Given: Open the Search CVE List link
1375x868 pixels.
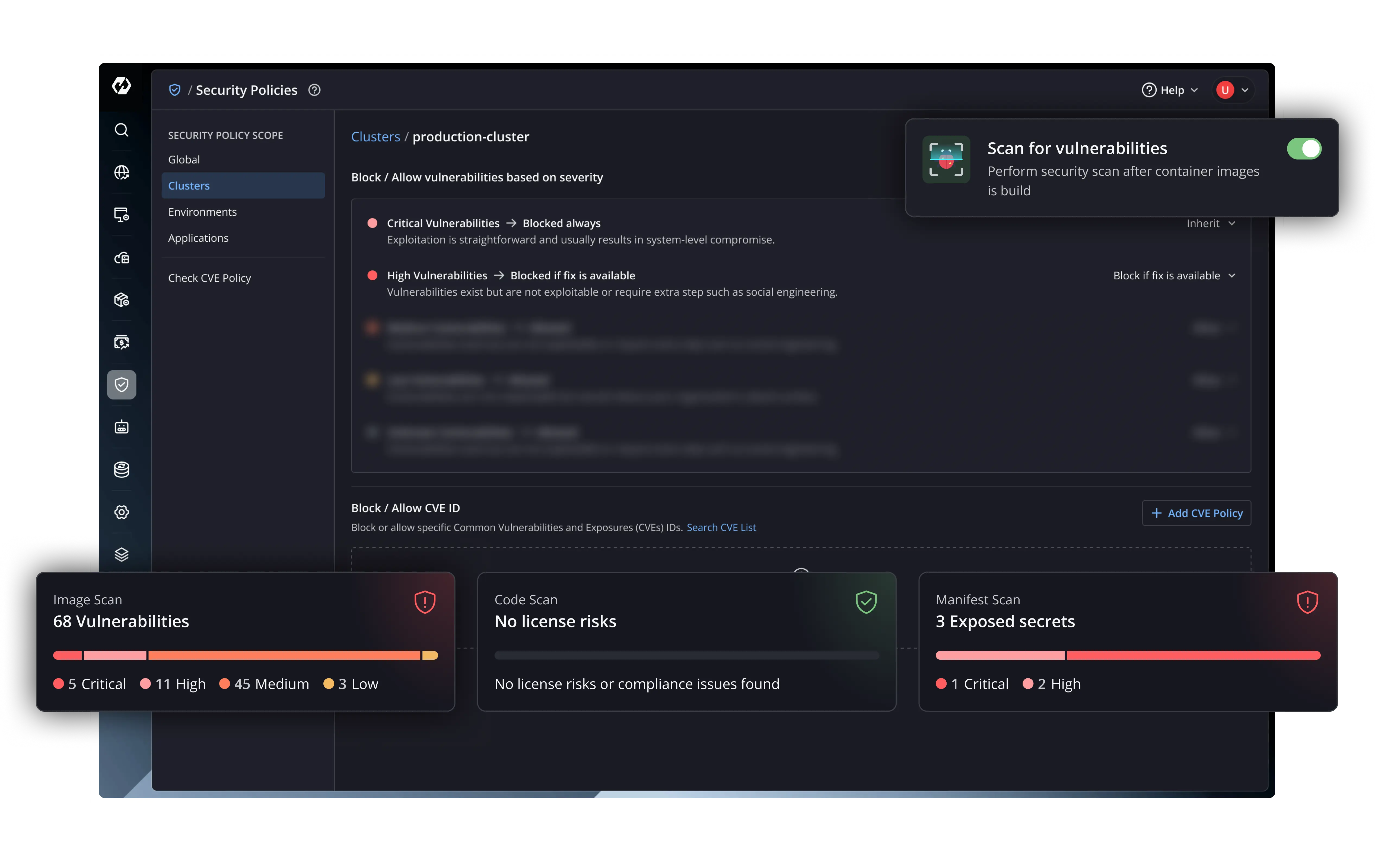Looking at the screenshot, I should (x=721, y=528).
